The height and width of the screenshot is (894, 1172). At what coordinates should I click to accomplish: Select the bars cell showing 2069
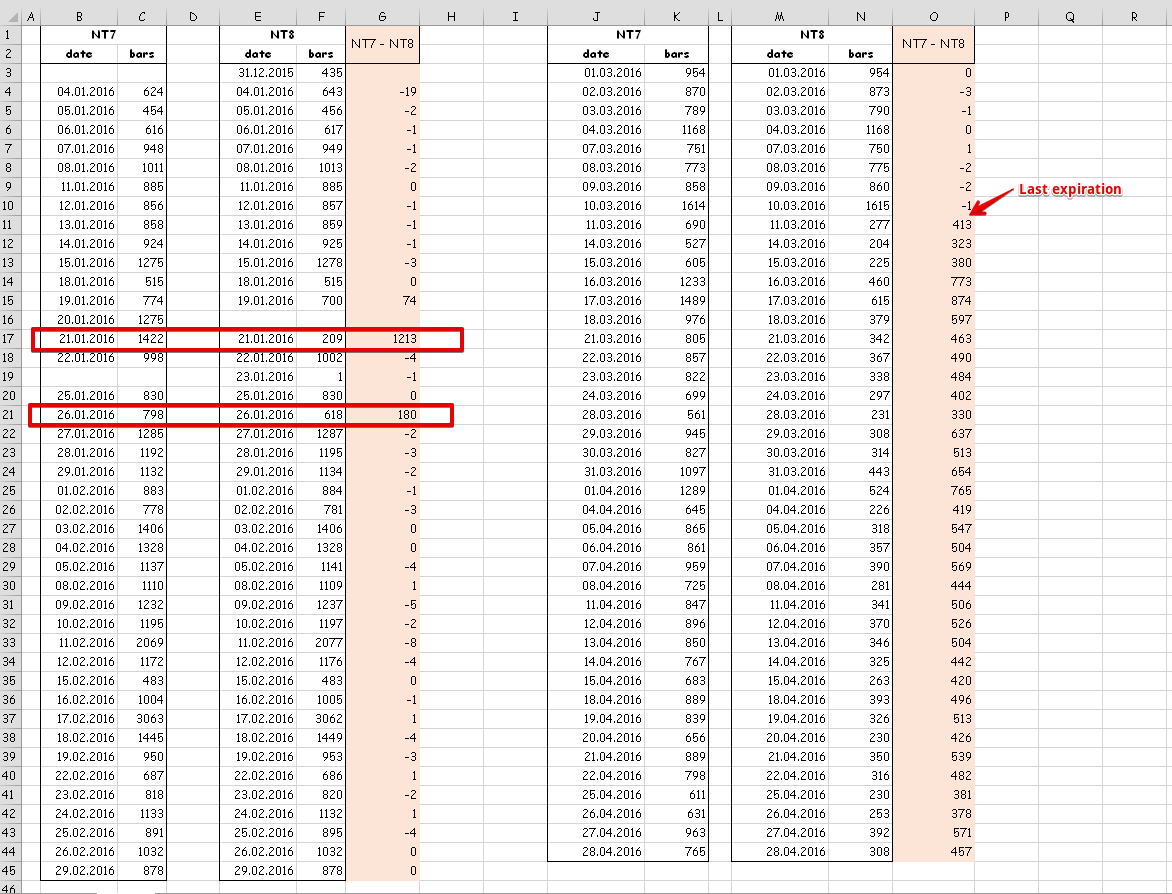(x=142, y=643)
